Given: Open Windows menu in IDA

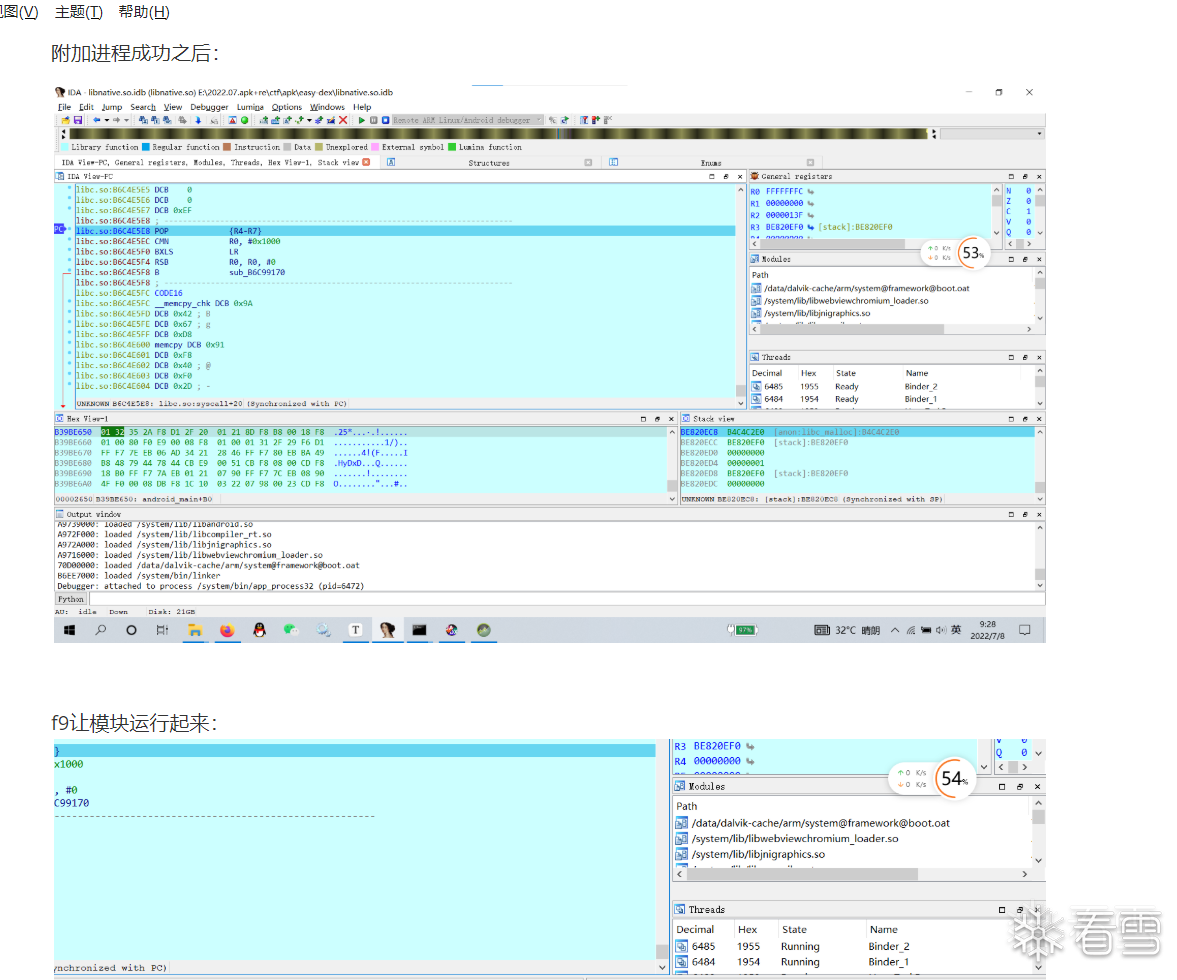Looking at the screenshot, I should pyautogui.click(x=327, y=107).
